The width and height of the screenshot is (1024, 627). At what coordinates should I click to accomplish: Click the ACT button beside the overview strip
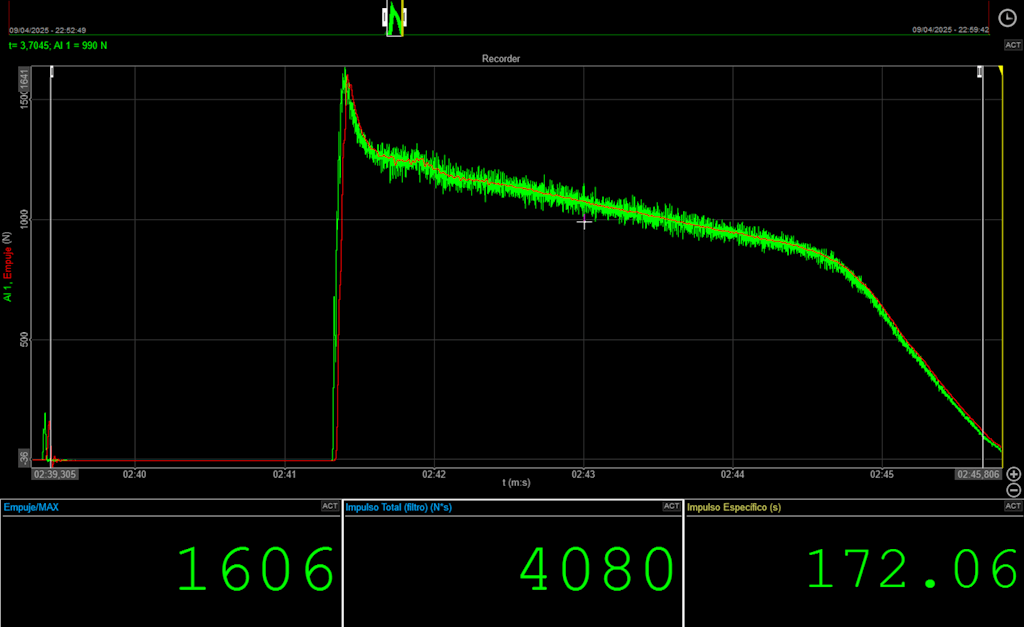1013,45
